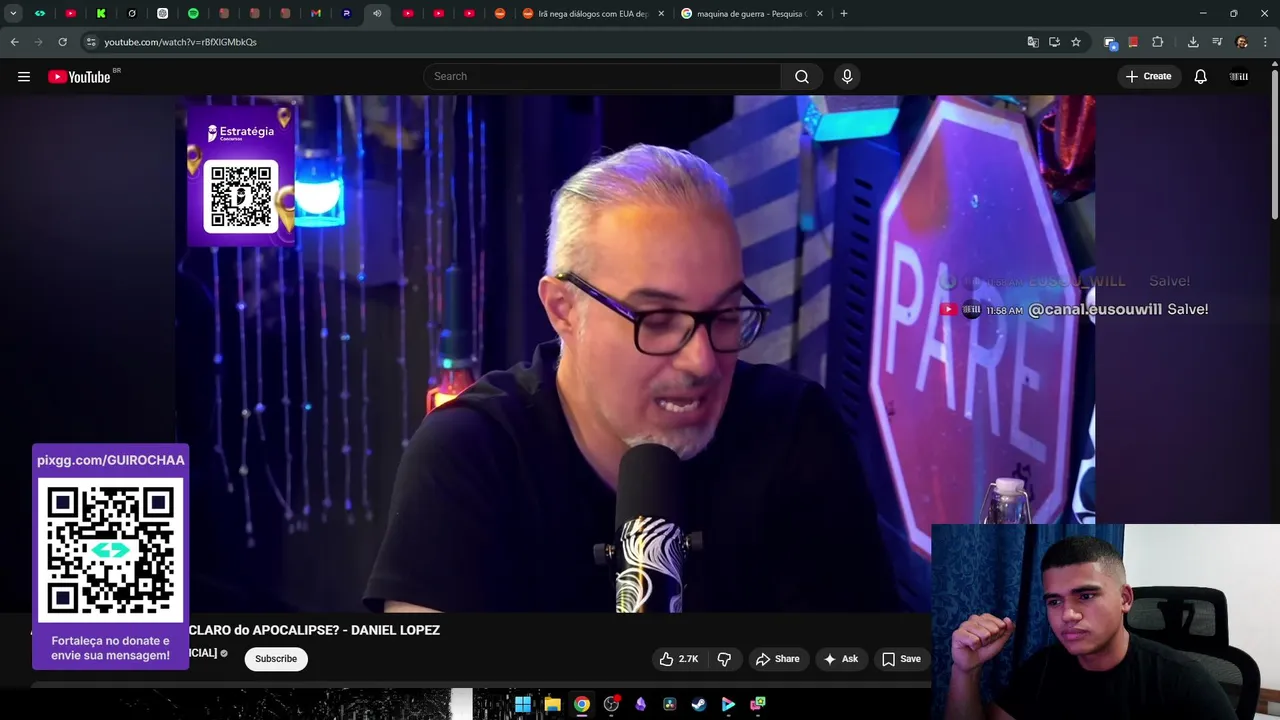Viewport: 1280px width, 720px height.
Task: Open the Chrome three-dot menu
Action: pyautogui.click(x=1266, y=42)
